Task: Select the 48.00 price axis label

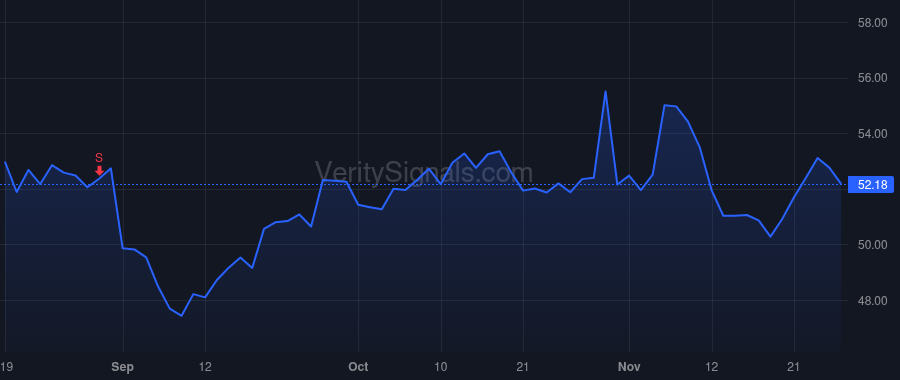Action: pos(872,301)
